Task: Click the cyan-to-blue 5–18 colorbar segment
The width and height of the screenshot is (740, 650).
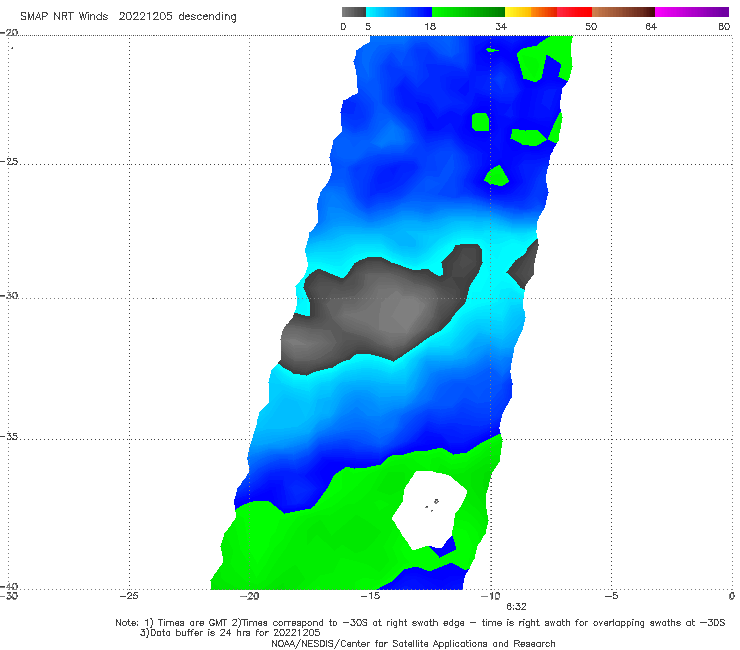Action: (x=399, y=12)
